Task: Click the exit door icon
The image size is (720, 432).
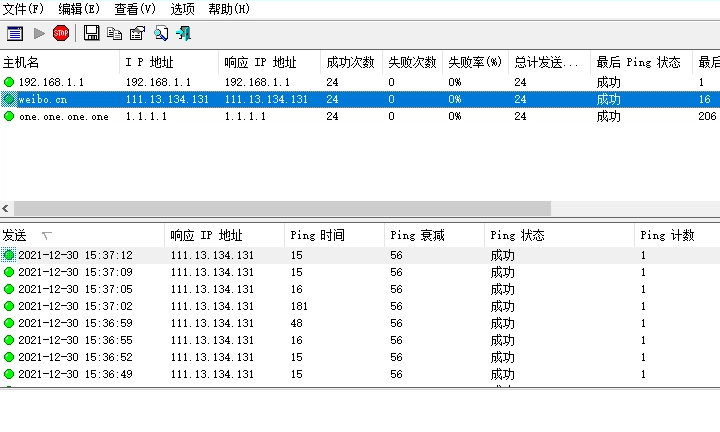Action: coord(183,34)
